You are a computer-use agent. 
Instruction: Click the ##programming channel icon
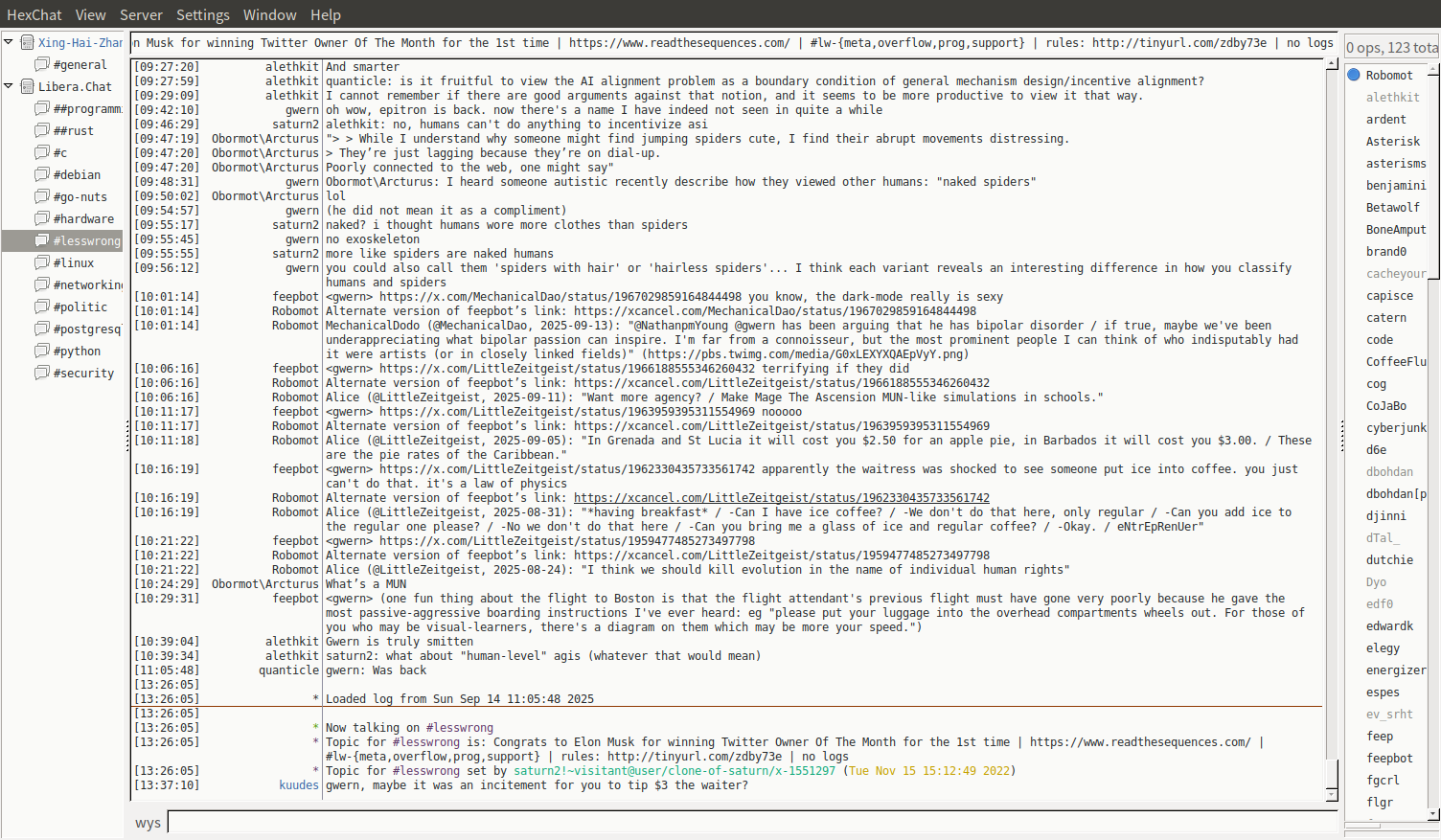click(42, 108)
